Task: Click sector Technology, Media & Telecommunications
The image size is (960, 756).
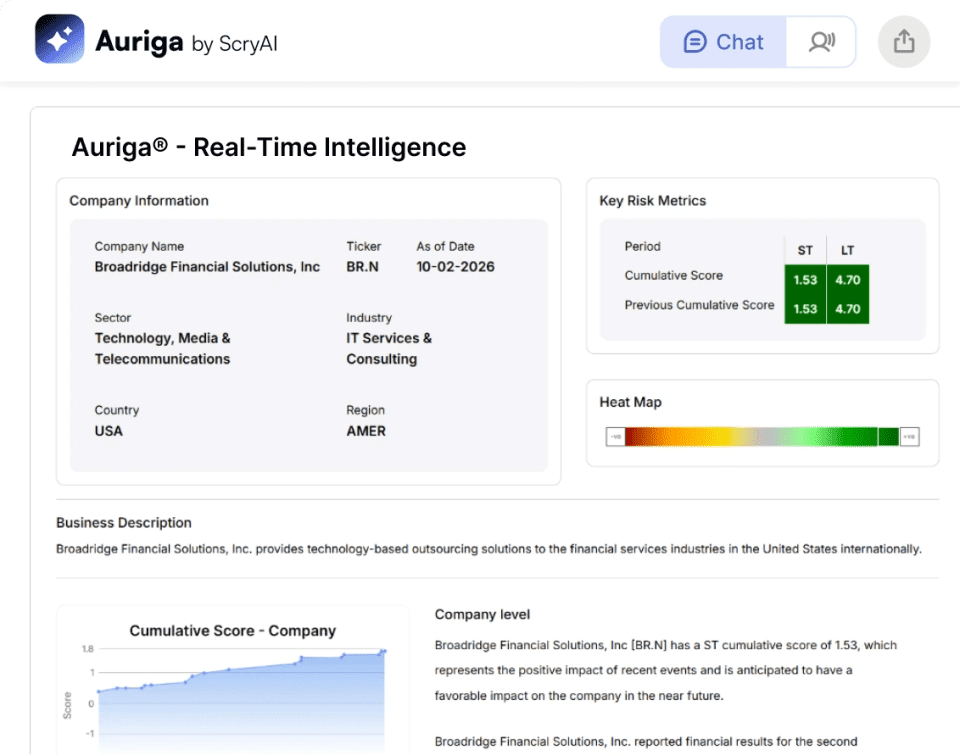Action: click(x=162, y=348)
